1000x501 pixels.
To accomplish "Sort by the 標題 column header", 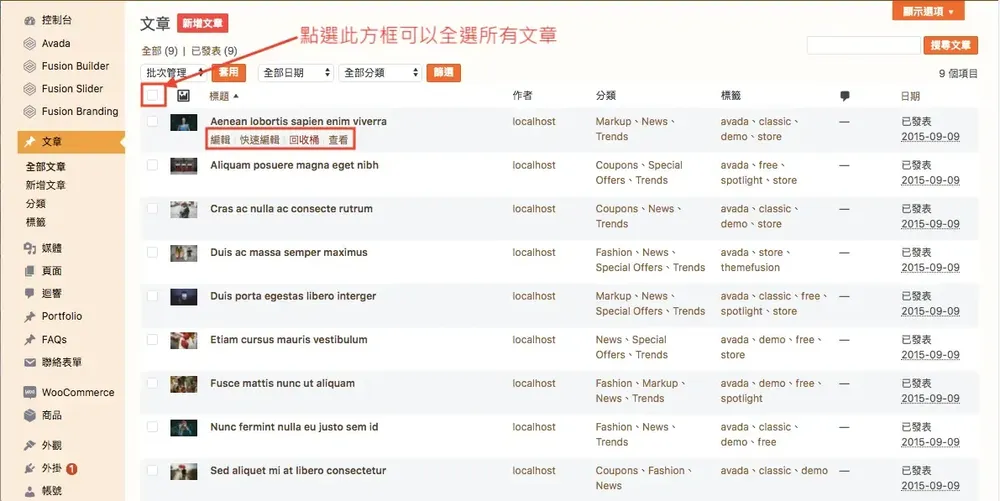I will 224,96.
